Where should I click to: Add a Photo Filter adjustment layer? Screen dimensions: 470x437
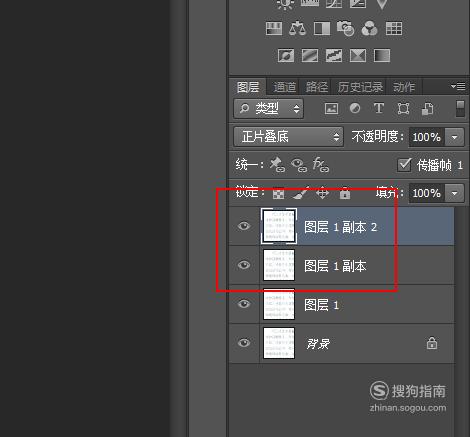(346, 29)
